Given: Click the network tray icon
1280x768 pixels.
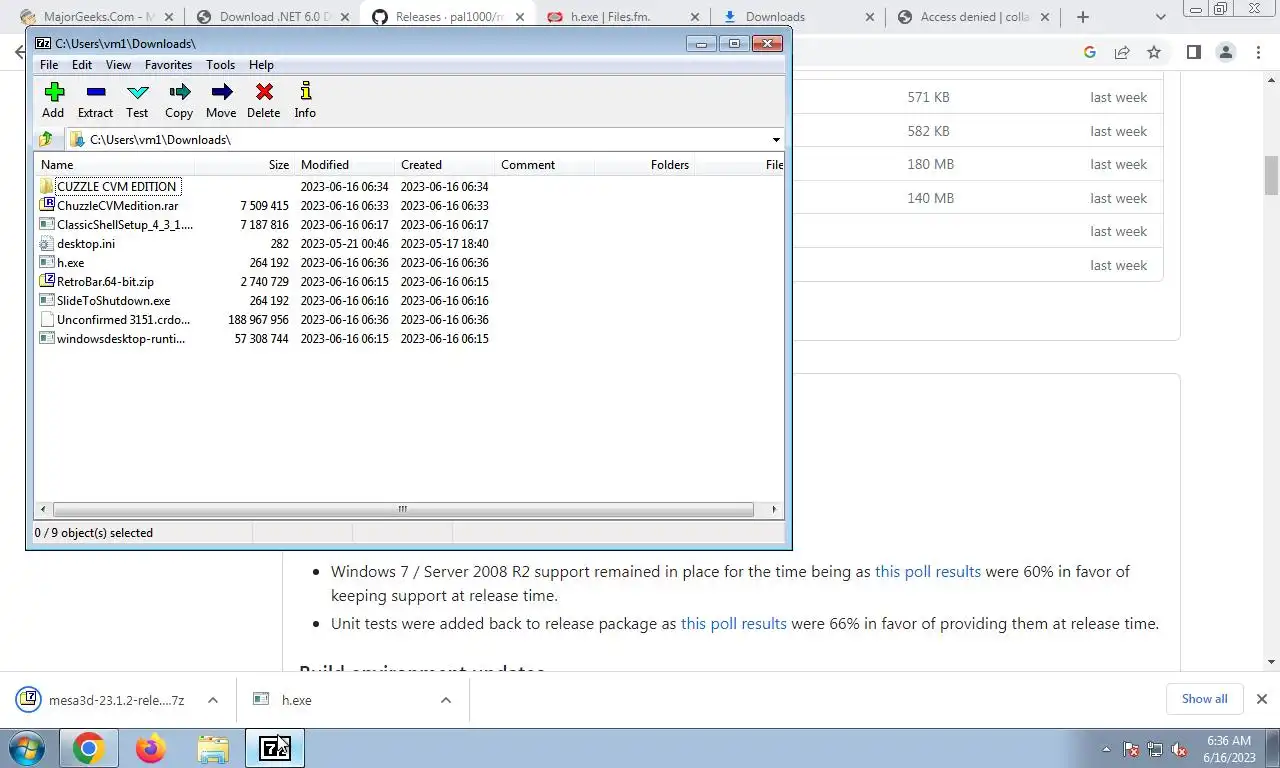Looking at the screenshot, I should pos(1155,749).
